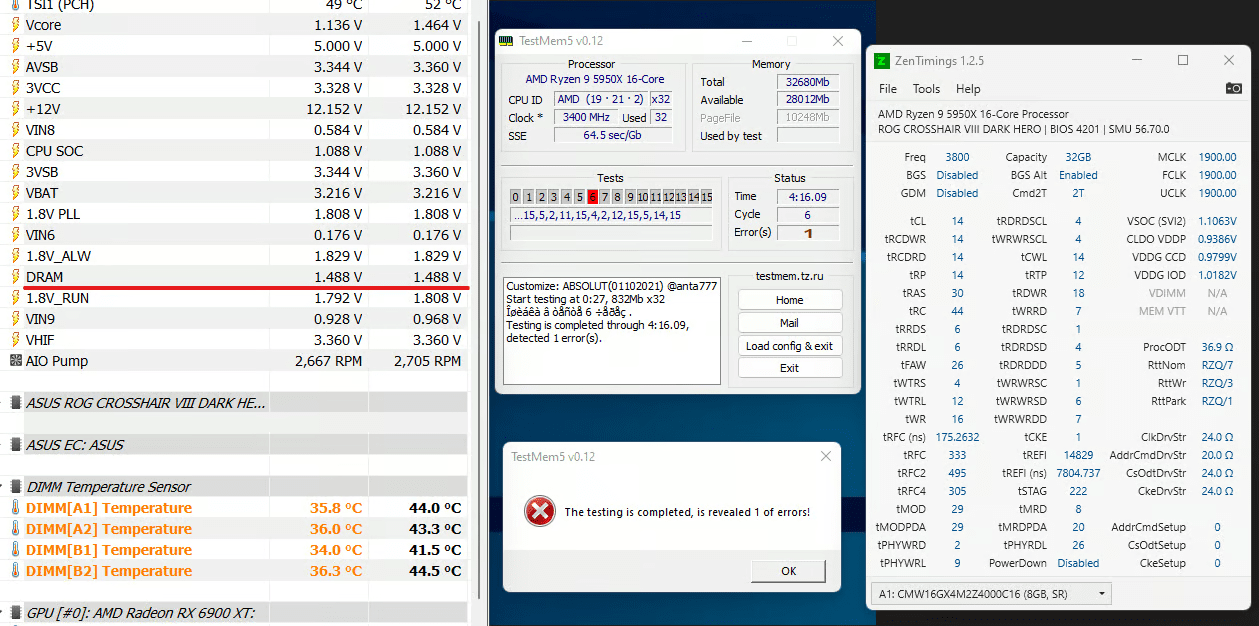Viewport: 1259px width, 626px height.
Task: Select the DIMM[A1] Temperature row
Action: point(236,508)
